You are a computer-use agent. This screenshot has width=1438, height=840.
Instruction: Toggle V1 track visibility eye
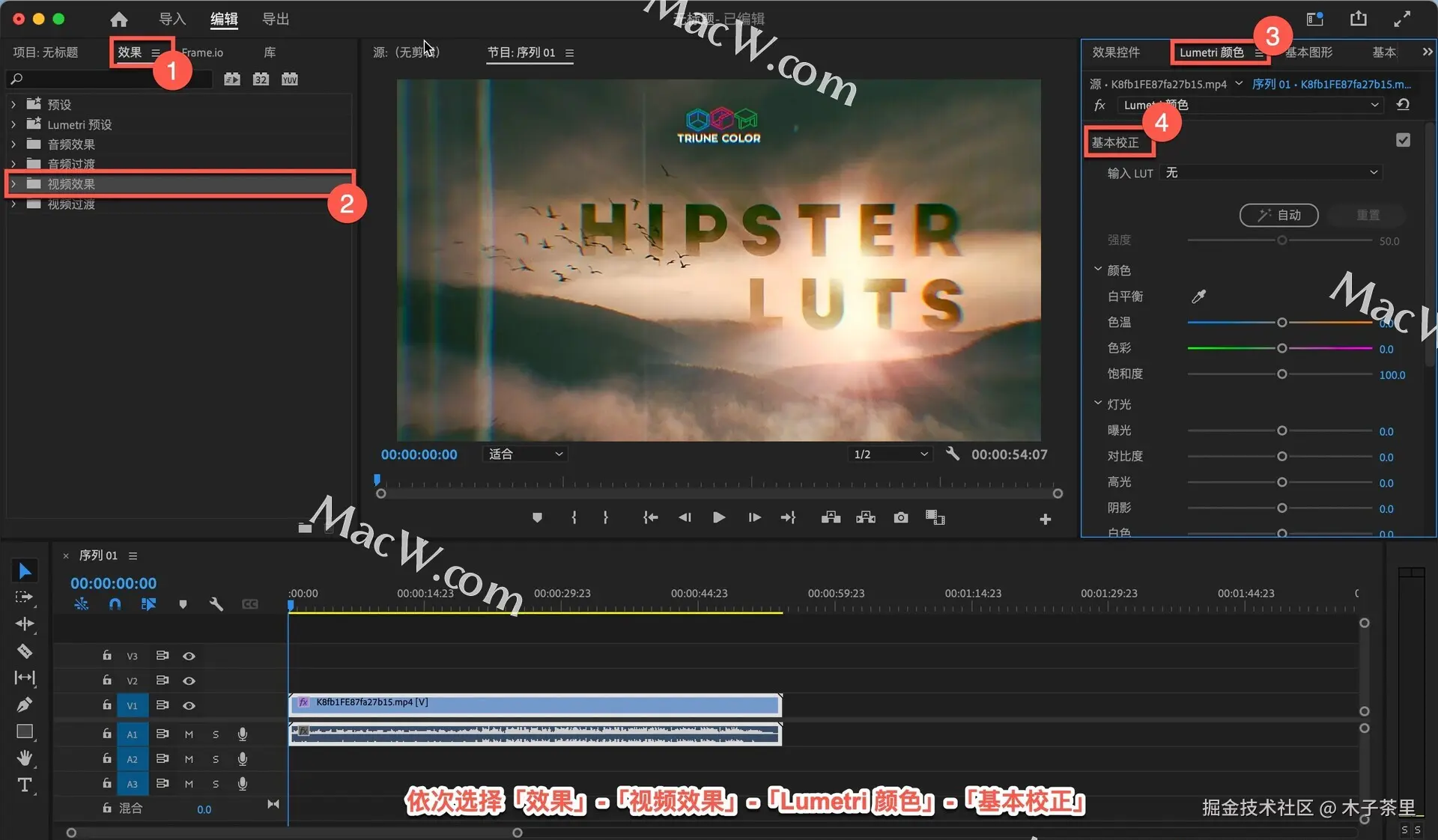click(x=189, y=705)
